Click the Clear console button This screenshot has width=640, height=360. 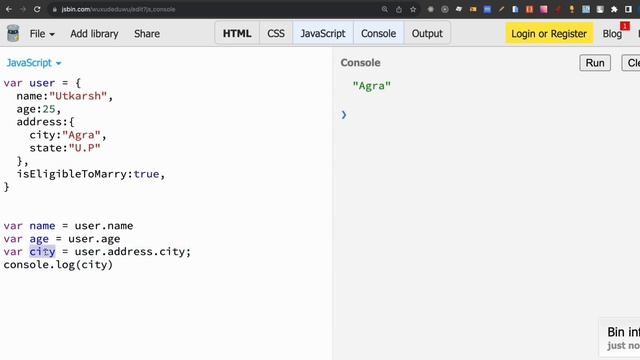coord(631,63)
